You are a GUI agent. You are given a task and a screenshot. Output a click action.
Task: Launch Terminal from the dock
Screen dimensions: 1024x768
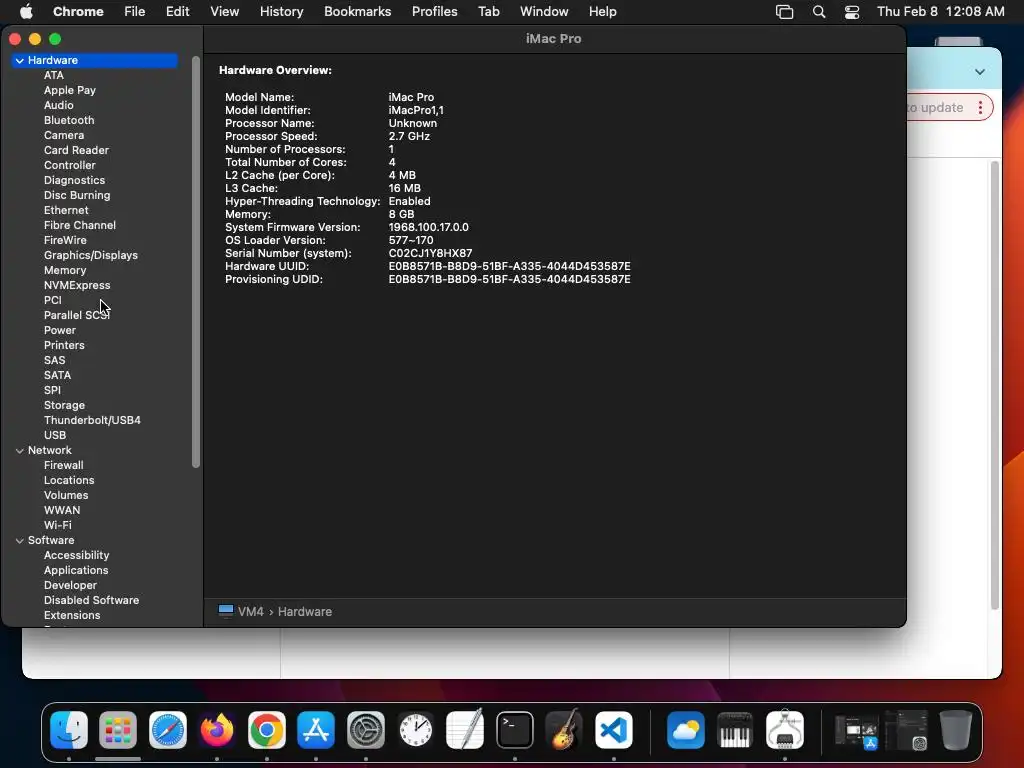pos(515,729)
